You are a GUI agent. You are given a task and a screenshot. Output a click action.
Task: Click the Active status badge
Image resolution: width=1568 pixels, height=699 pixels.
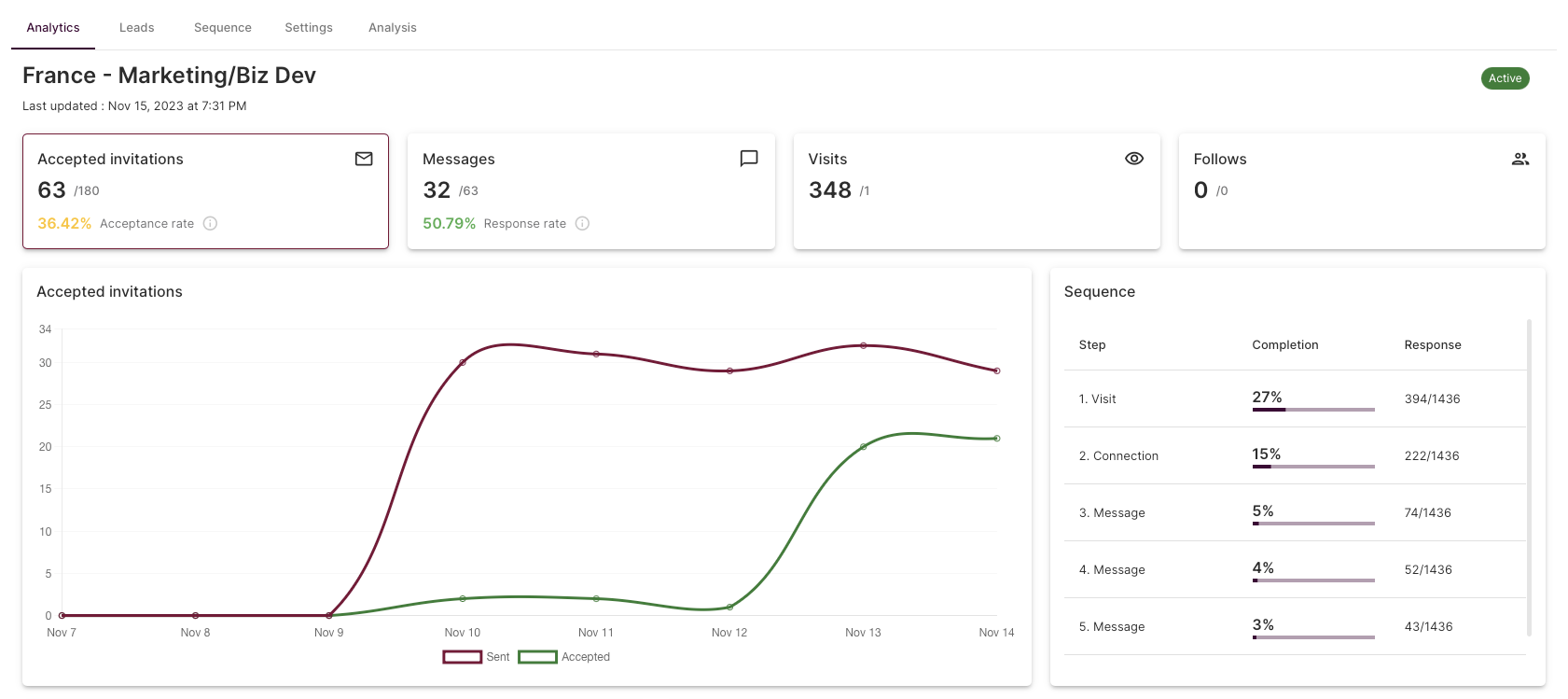coord(1505,78)
